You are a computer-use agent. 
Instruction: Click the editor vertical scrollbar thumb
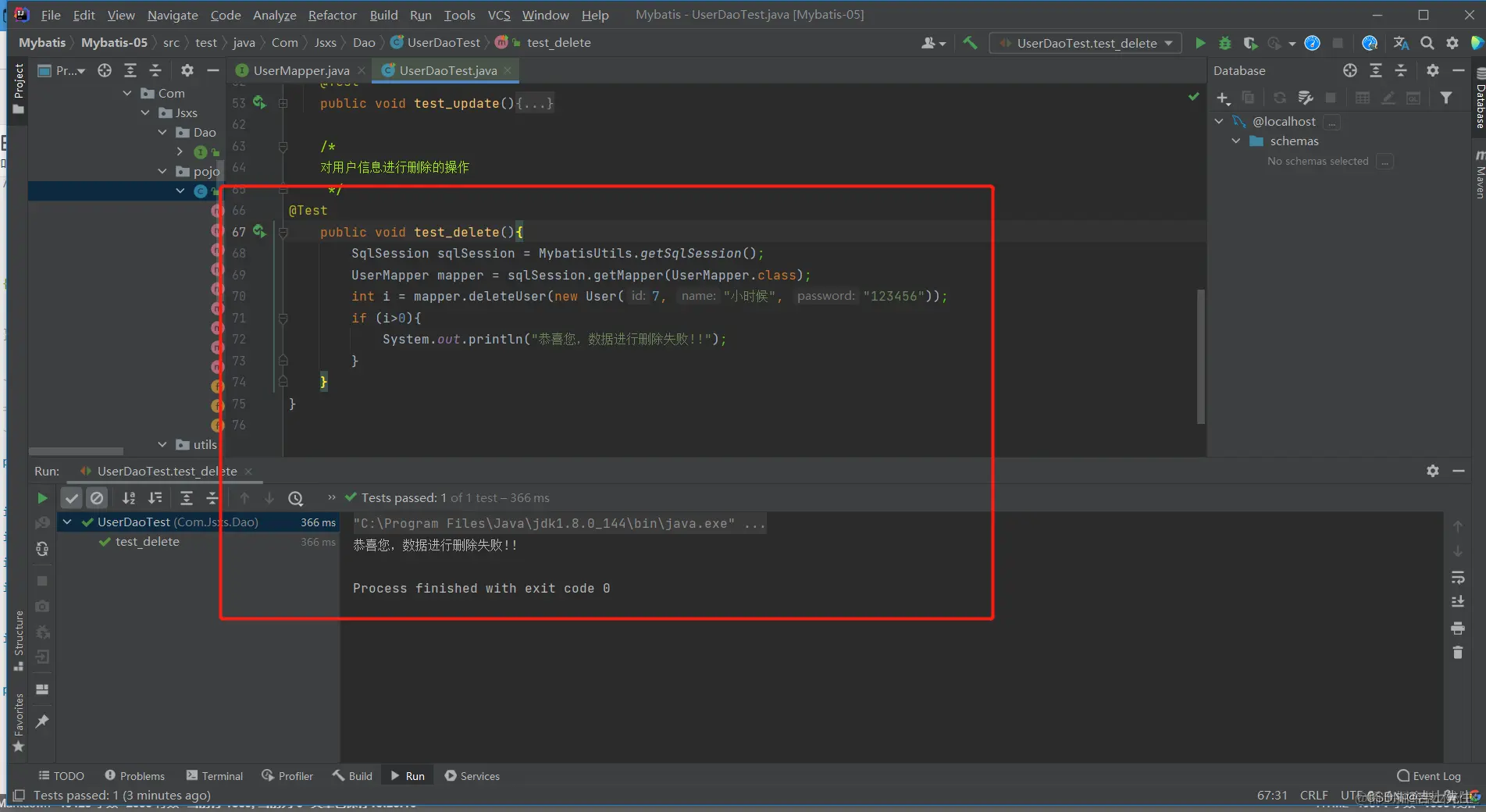(x=1201, y=357)
